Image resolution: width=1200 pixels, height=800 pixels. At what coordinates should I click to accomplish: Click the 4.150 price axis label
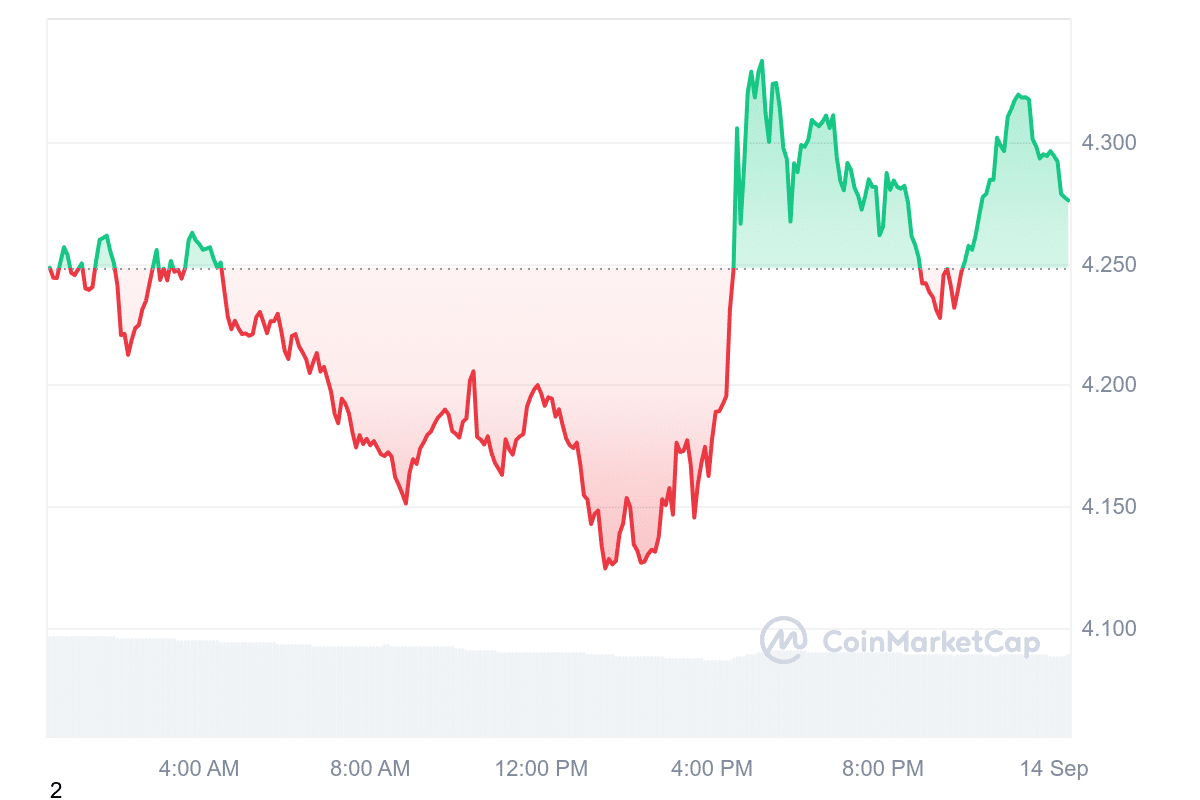[1111, 507]
